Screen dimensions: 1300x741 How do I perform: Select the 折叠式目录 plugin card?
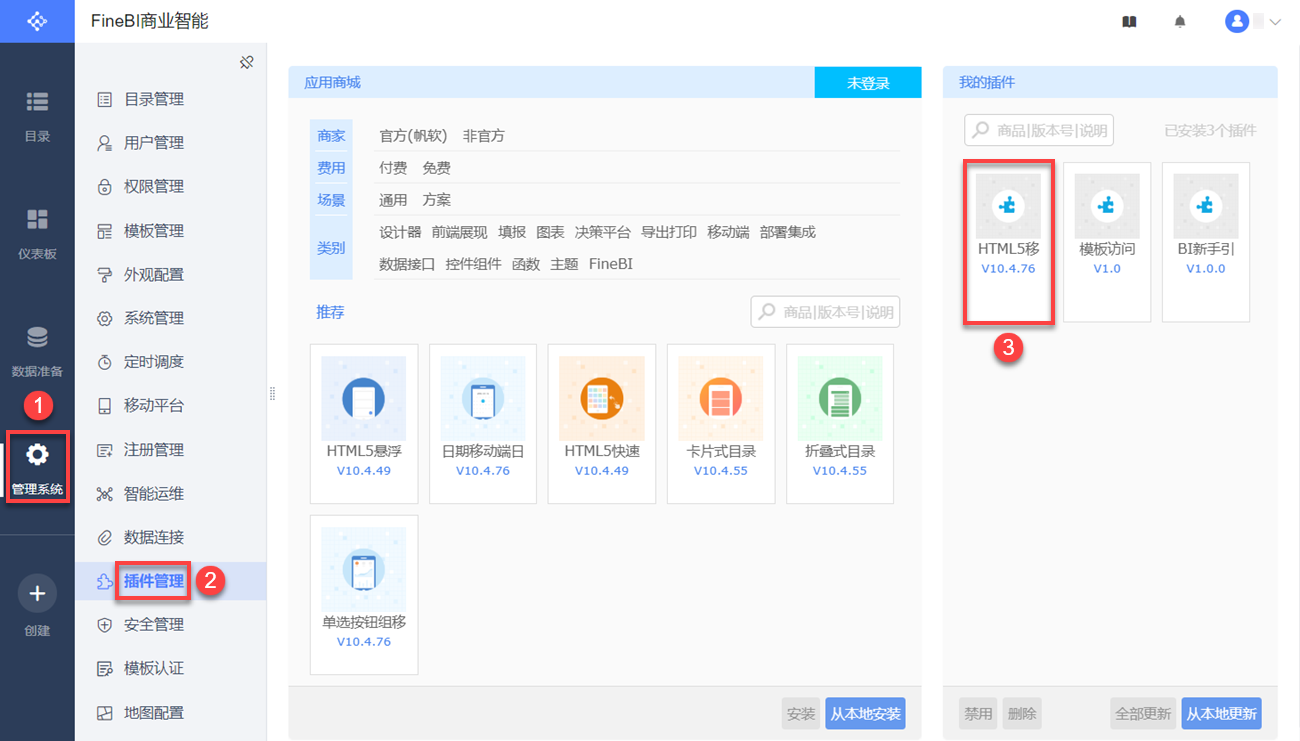click(x=840, y=424)
